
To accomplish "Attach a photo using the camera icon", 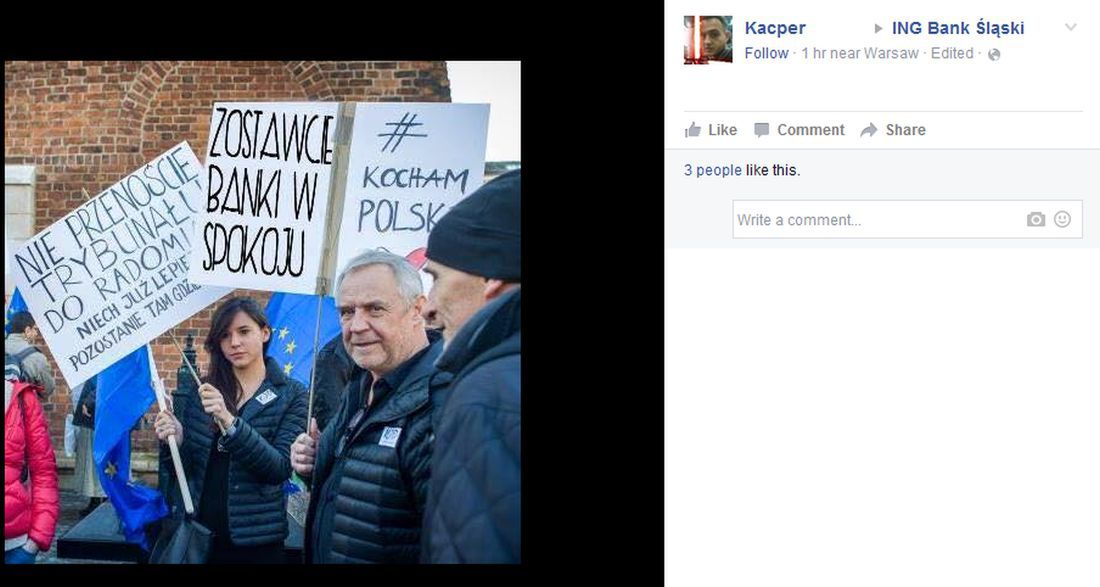I will click(x=1036, y=220).
